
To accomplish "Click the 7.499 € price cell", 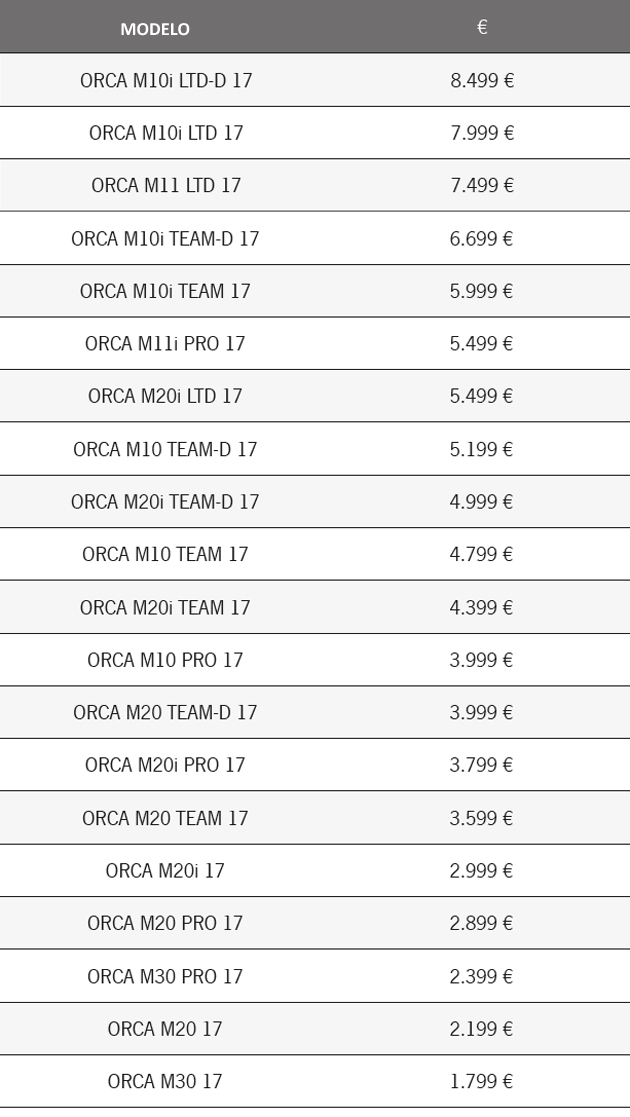I will pos(482,185).
